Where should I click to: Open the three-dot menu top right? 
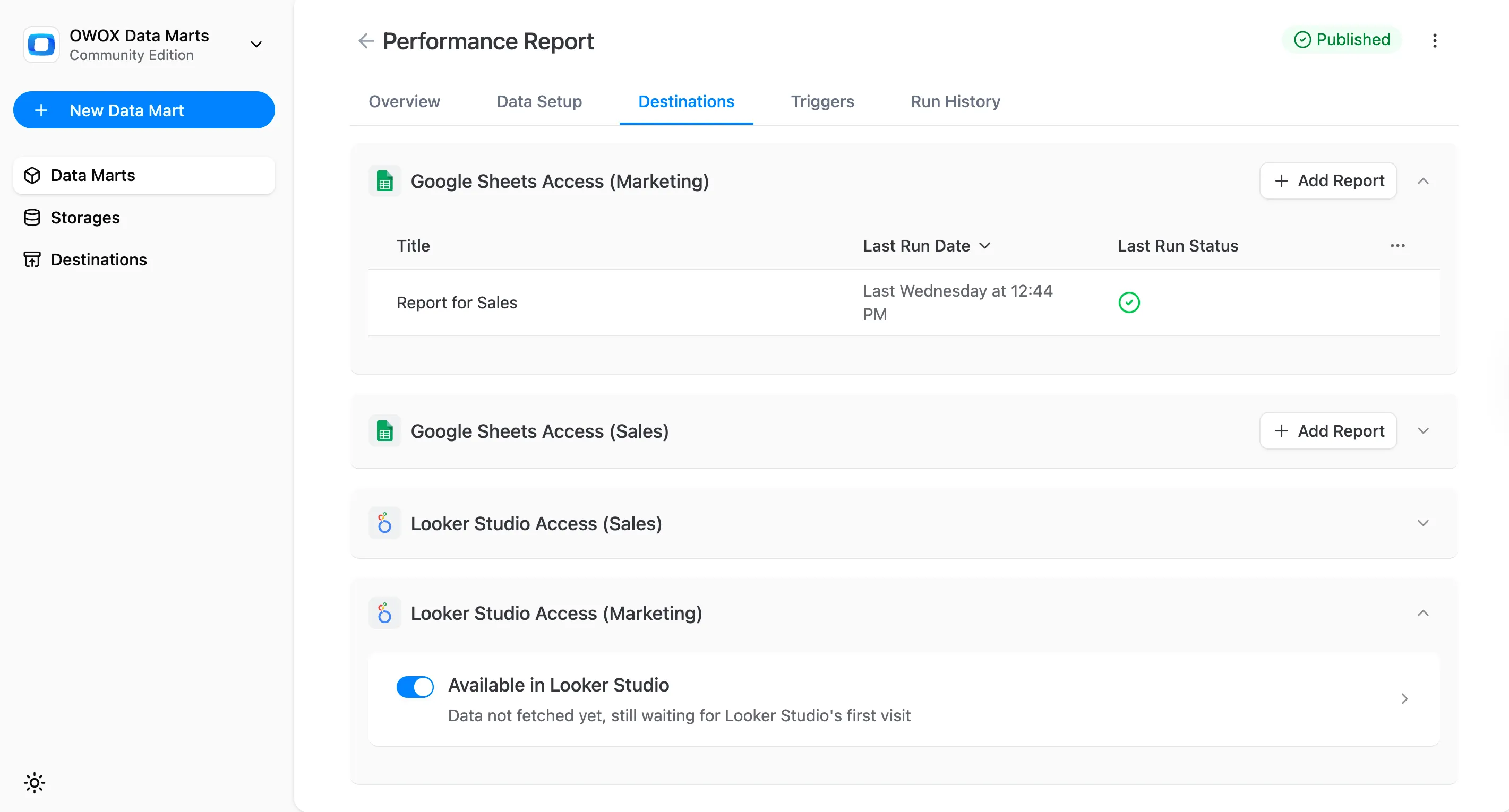click(1435, 41)
